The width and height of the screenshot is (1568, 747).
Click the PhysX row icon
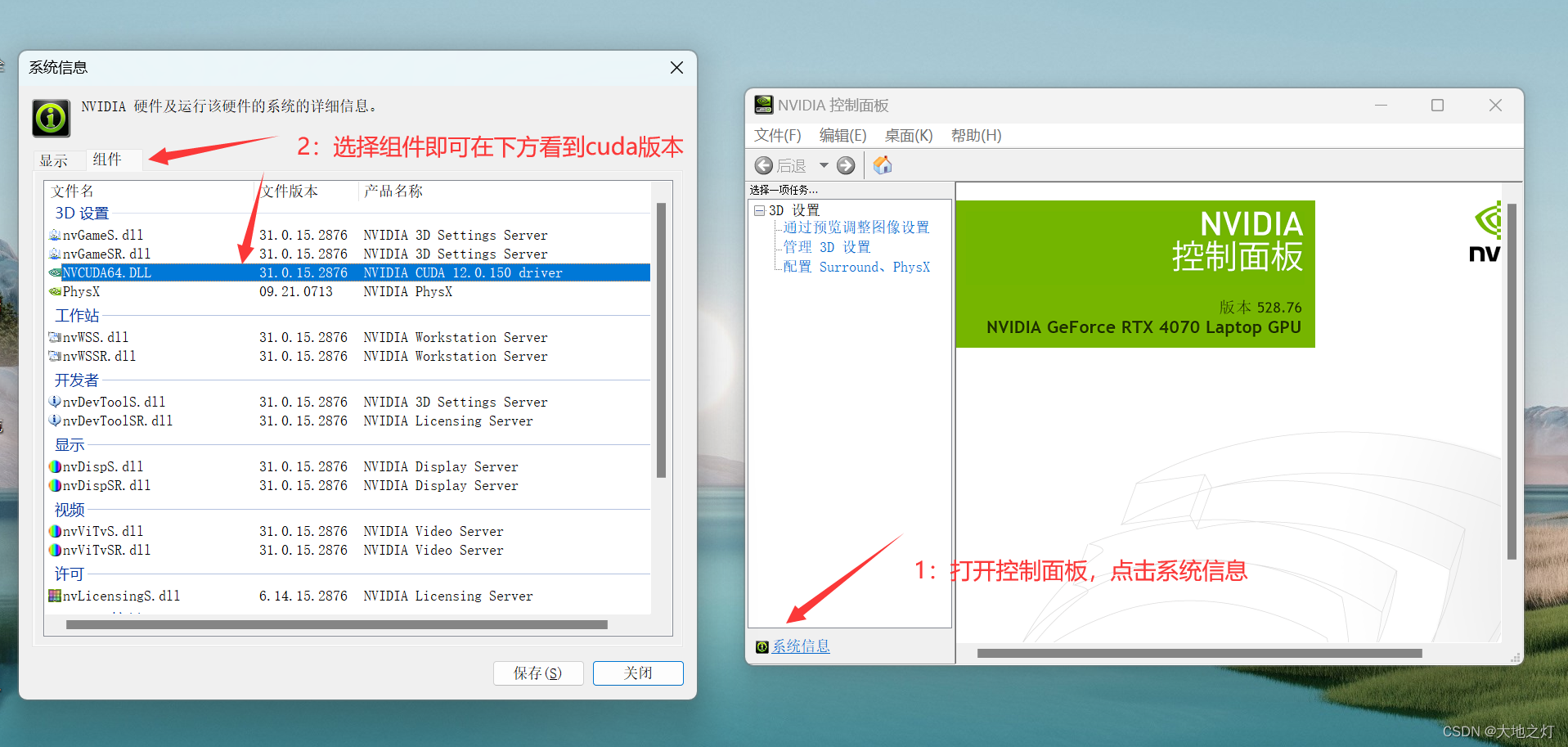55,291
